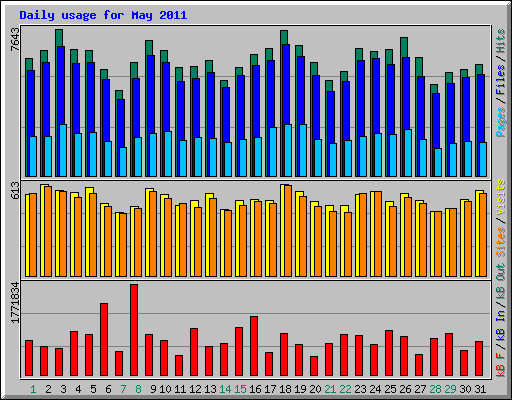The width and height of the screenshot is (512, 400).
Task: Click the cyan pages bar for day 7
Action: (123, 162)
